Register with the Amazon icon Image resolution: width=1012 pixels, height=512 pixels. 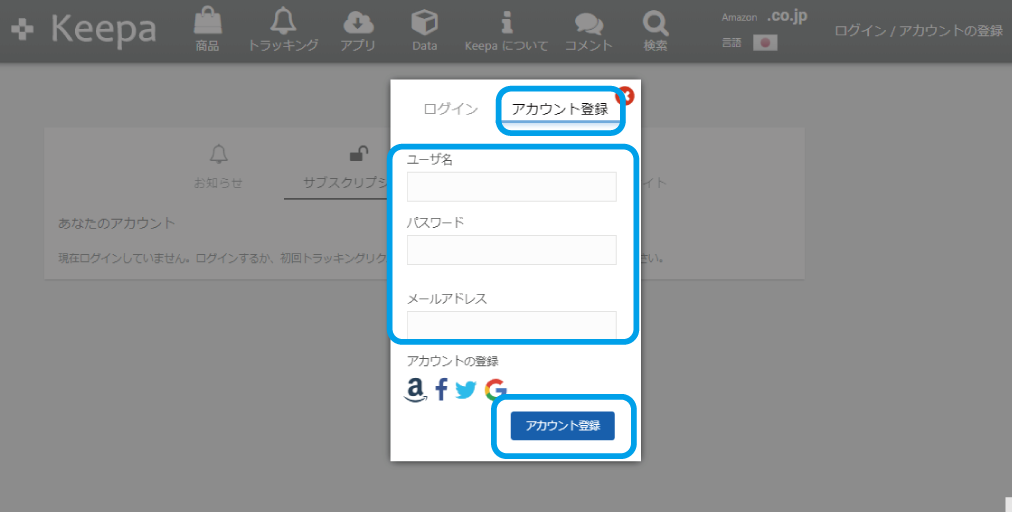[x=415, y=390]
